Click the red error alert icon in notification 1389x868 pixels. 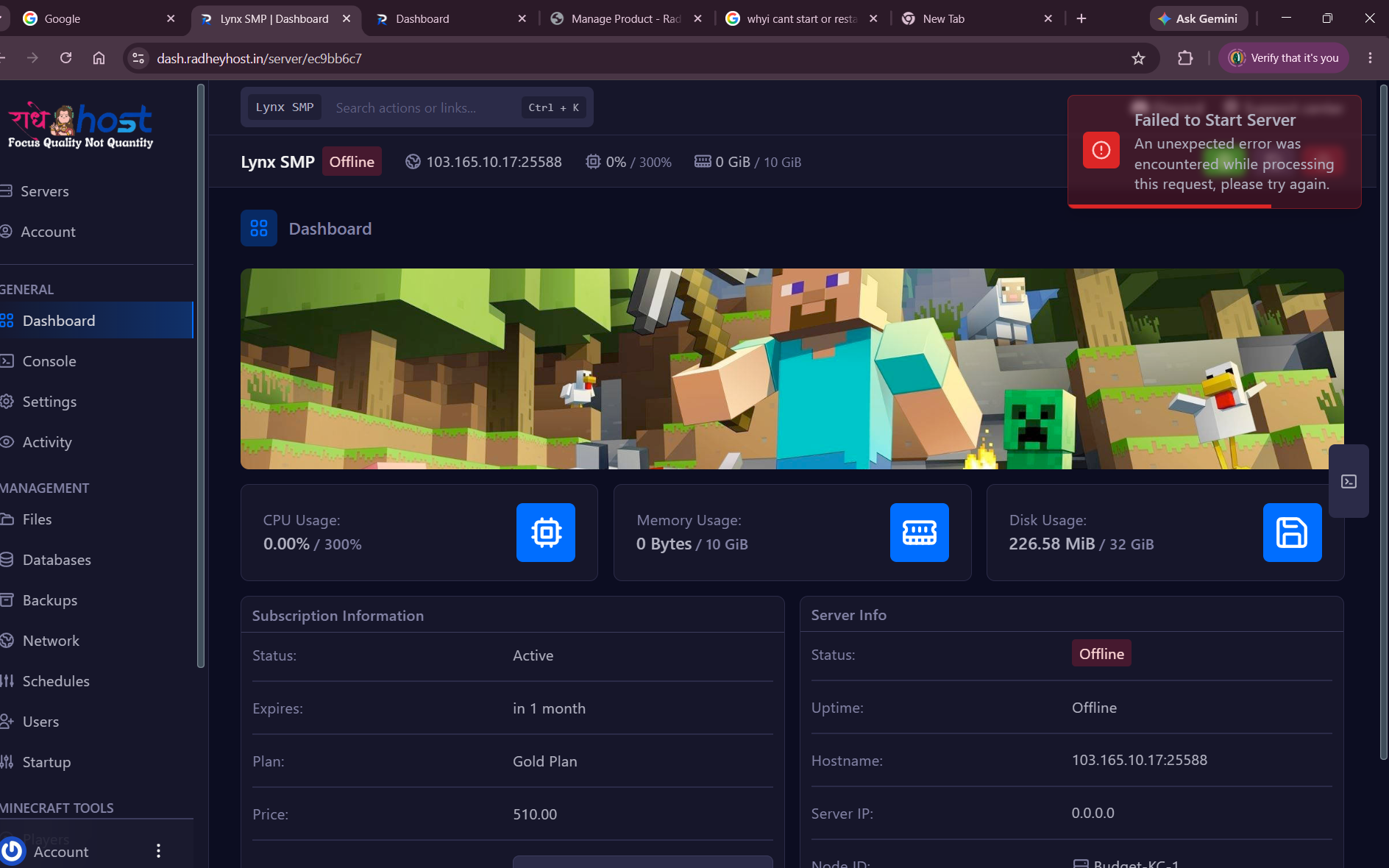[1101, 150]
